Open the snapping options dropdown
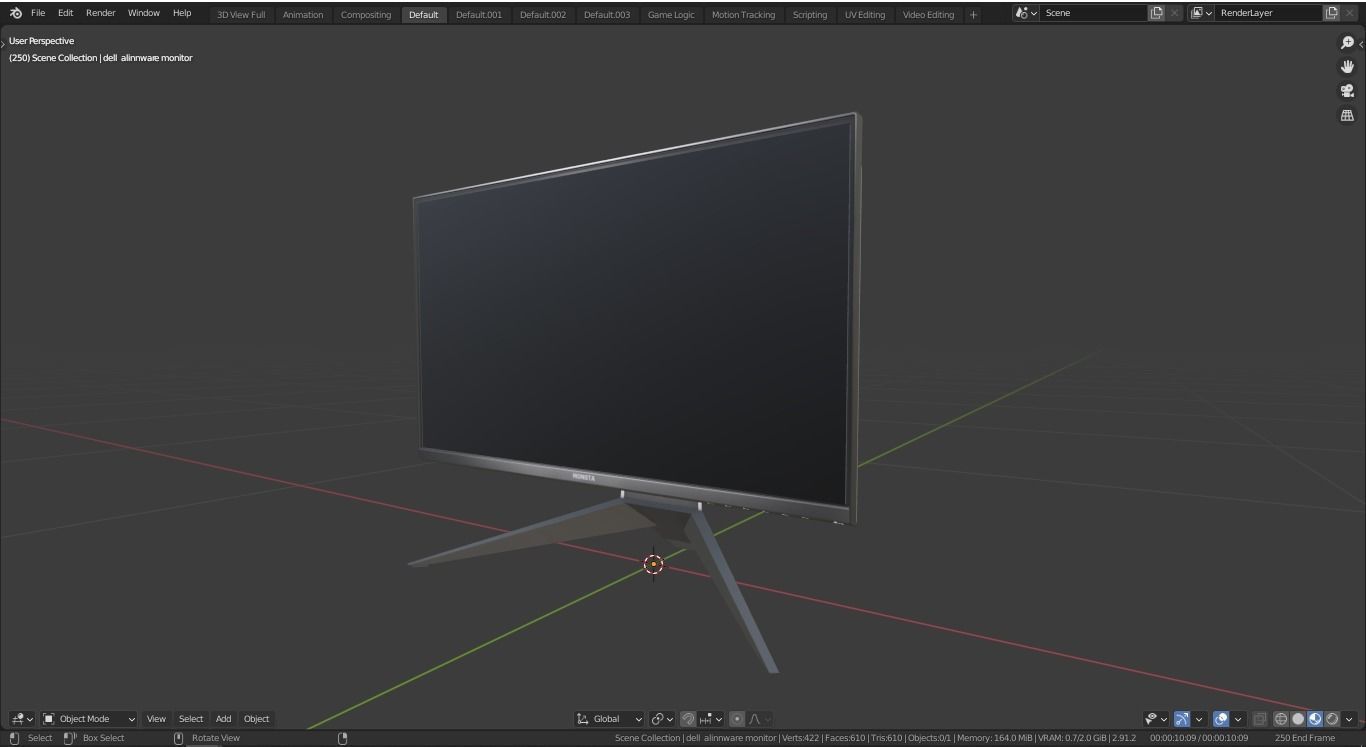 coord(711,719)
